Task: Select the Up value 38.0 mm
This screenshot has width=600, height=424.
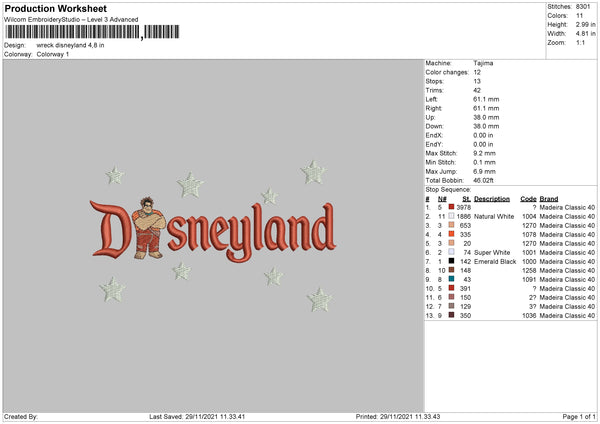Action: [x=486, y=117]
